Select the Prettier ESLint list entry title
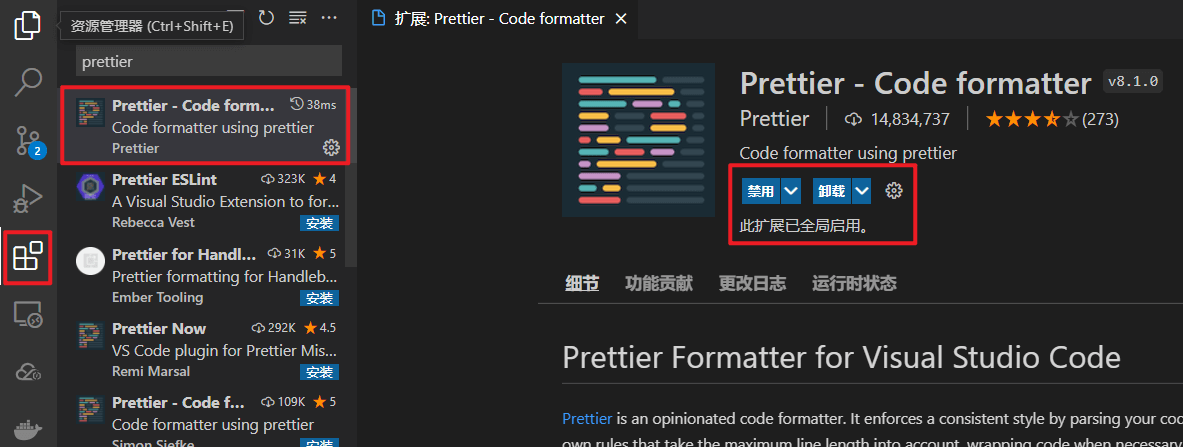 164,180
